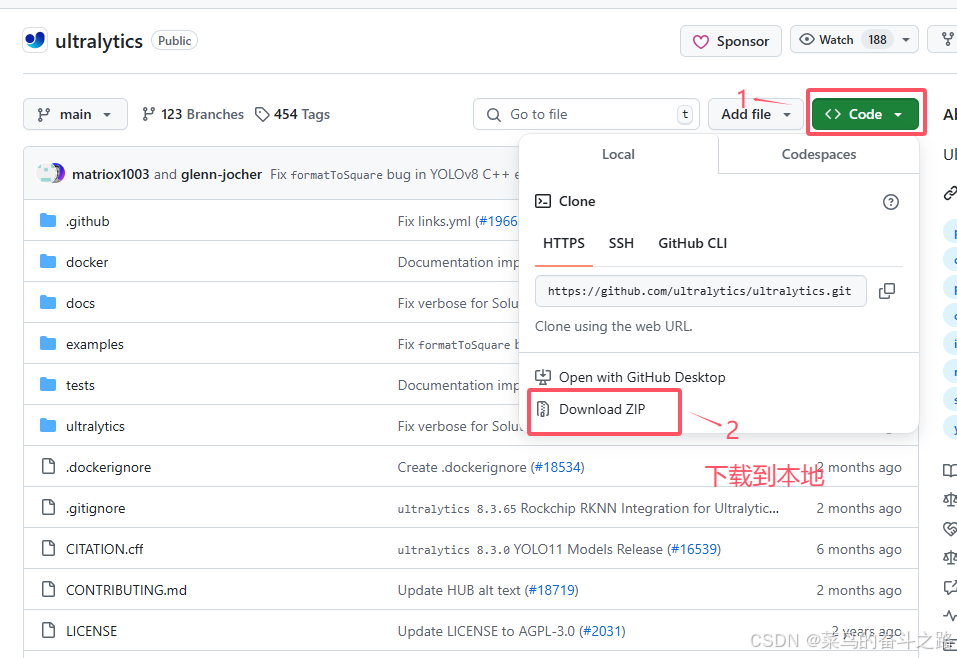
Task: Open the ultralytics repository name link
Action: [99, 41]
